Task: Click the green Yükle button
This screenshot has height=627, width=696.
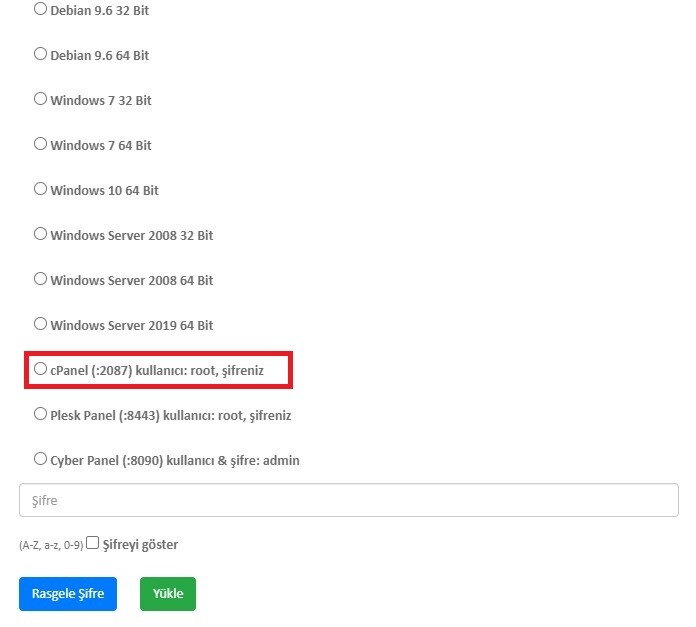Action: click(168, 594)
